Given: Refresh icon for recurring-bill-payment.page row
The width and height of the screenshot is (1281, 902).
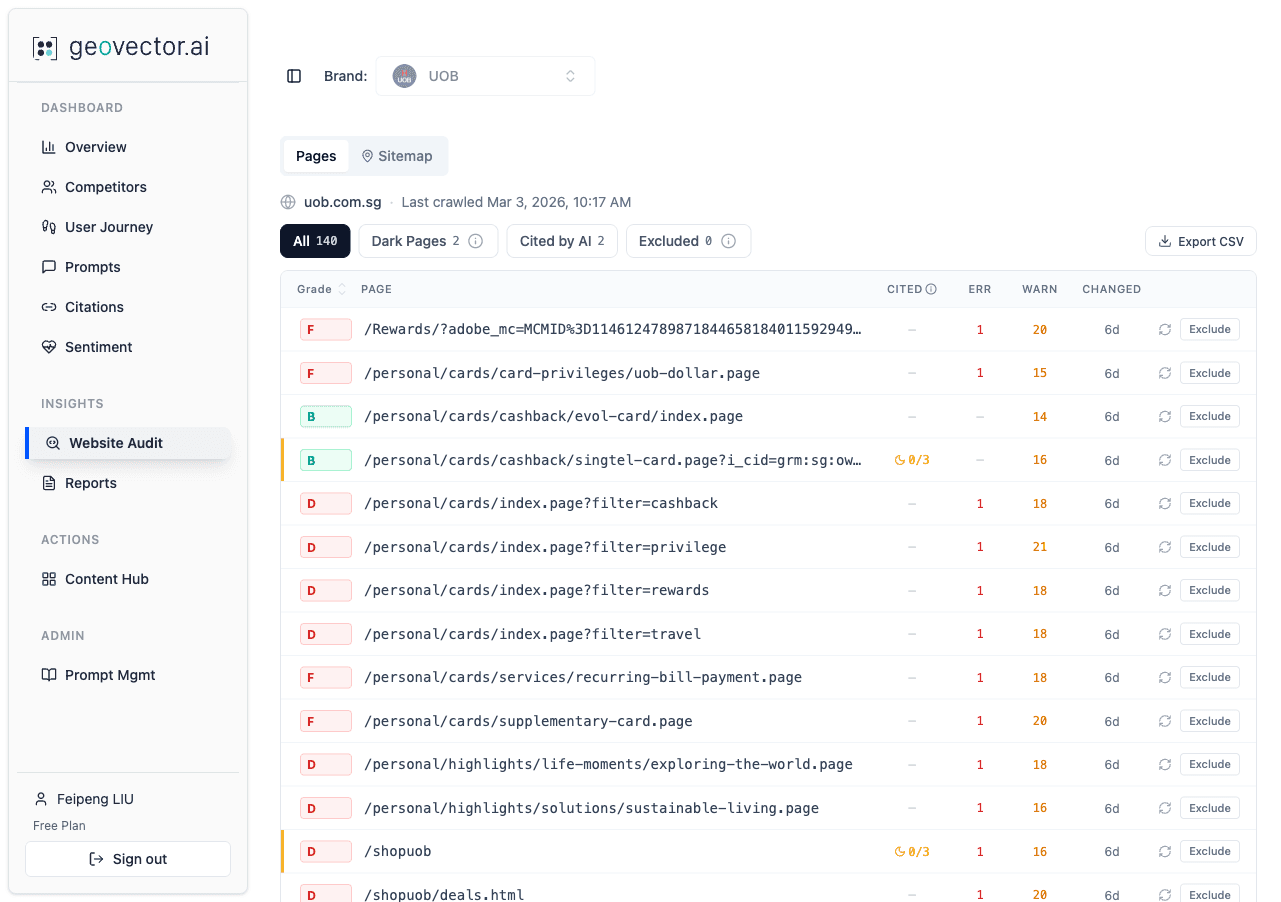Looking at the screenshot, I should (1165, 677).
